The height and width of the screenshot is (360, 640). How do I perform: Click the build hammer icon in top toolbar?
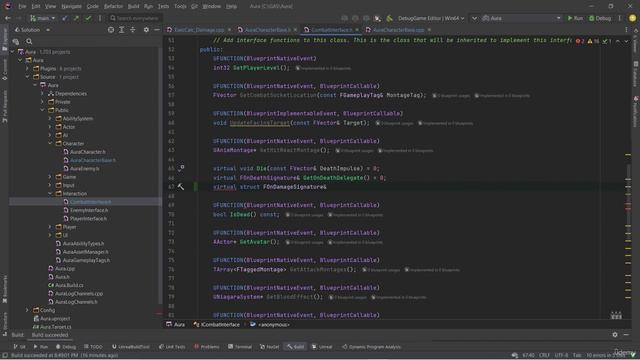[x=389, y=18]
